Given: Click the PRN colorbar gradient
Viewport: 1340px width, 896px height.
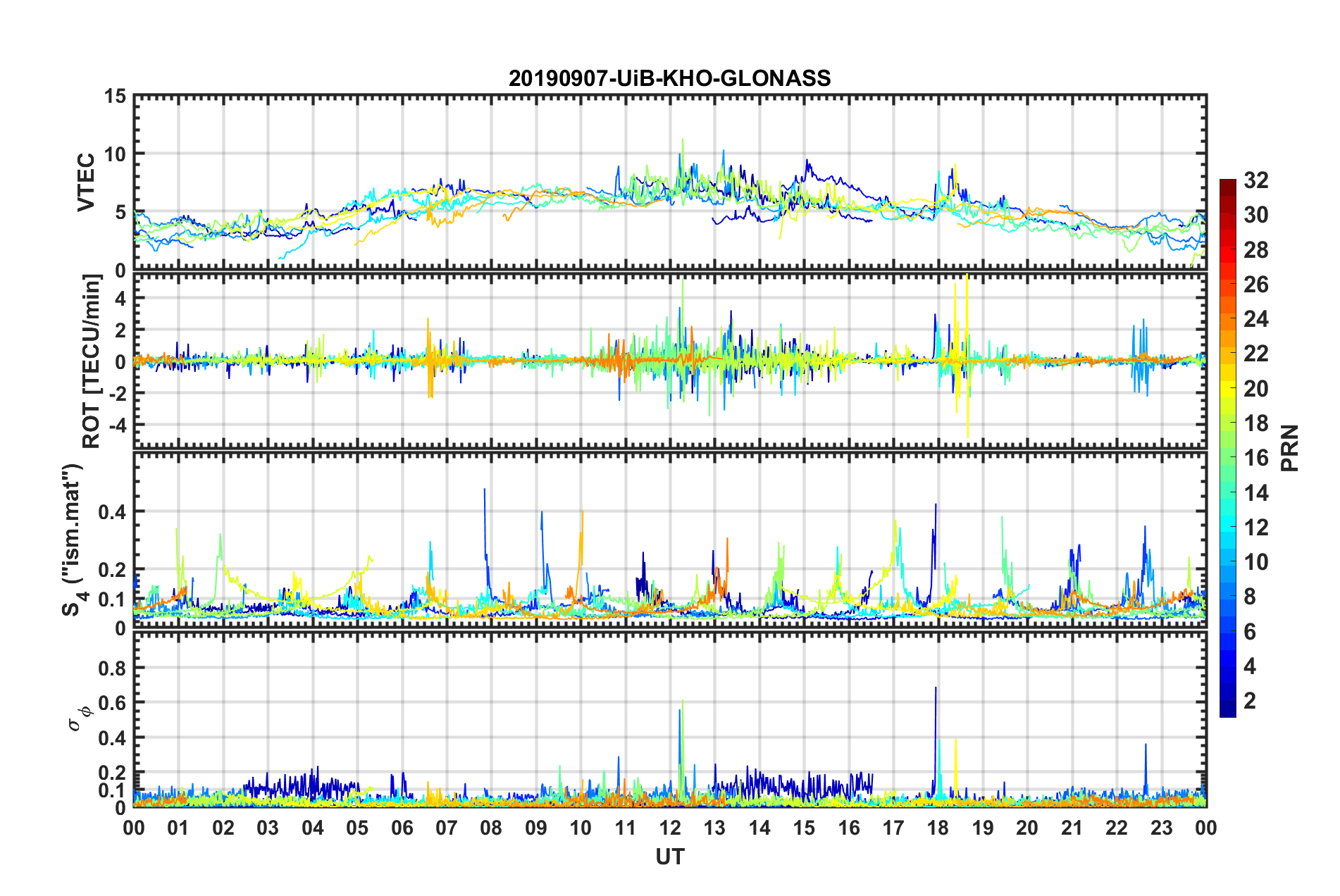Looking at the screenshot, I should point(1228,448).
